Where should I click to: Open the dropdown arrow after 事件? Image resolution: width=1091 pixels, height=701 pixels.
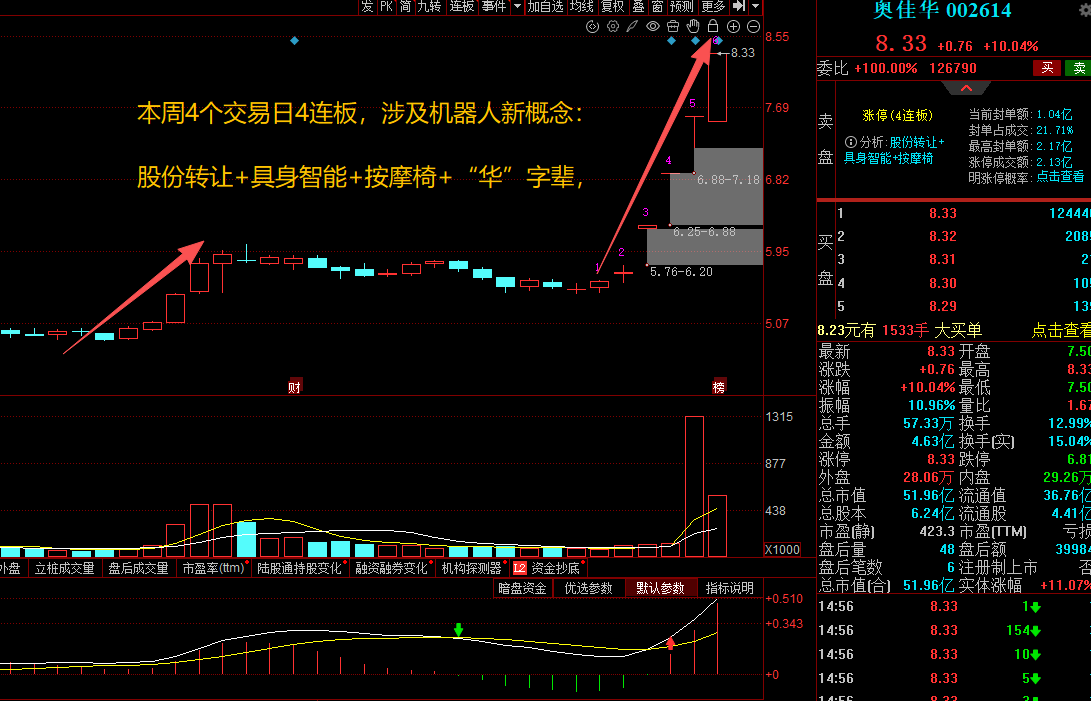tap(517, 6)
